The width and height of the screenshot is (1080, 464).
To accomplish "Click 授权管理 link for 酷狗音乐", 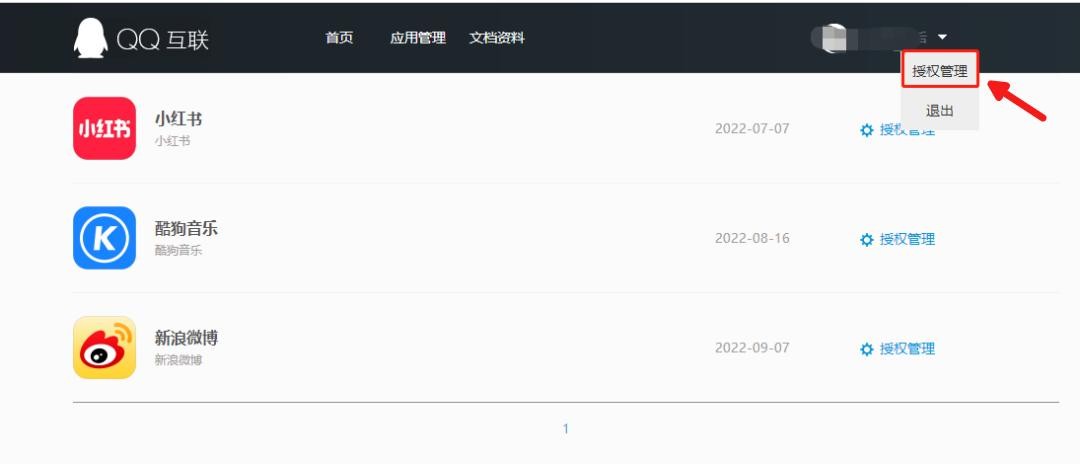I will [907, 240].
